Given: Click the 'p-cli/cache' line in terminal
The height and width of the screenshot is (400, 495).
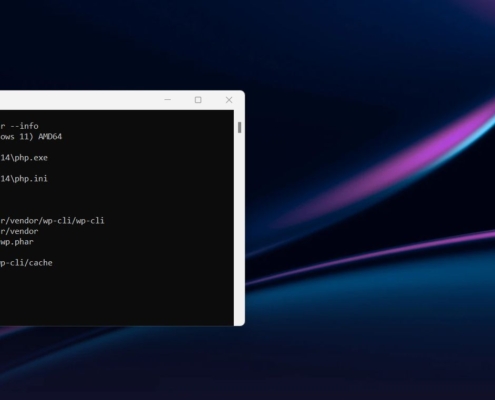Looking at the screenshot, I should 26,263.
